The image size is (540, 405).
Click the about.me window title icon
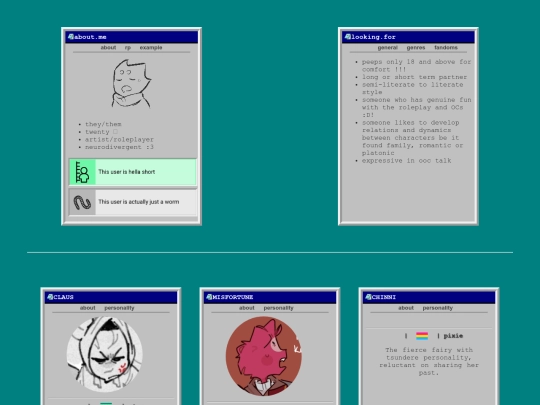click(x=71, y=37)
